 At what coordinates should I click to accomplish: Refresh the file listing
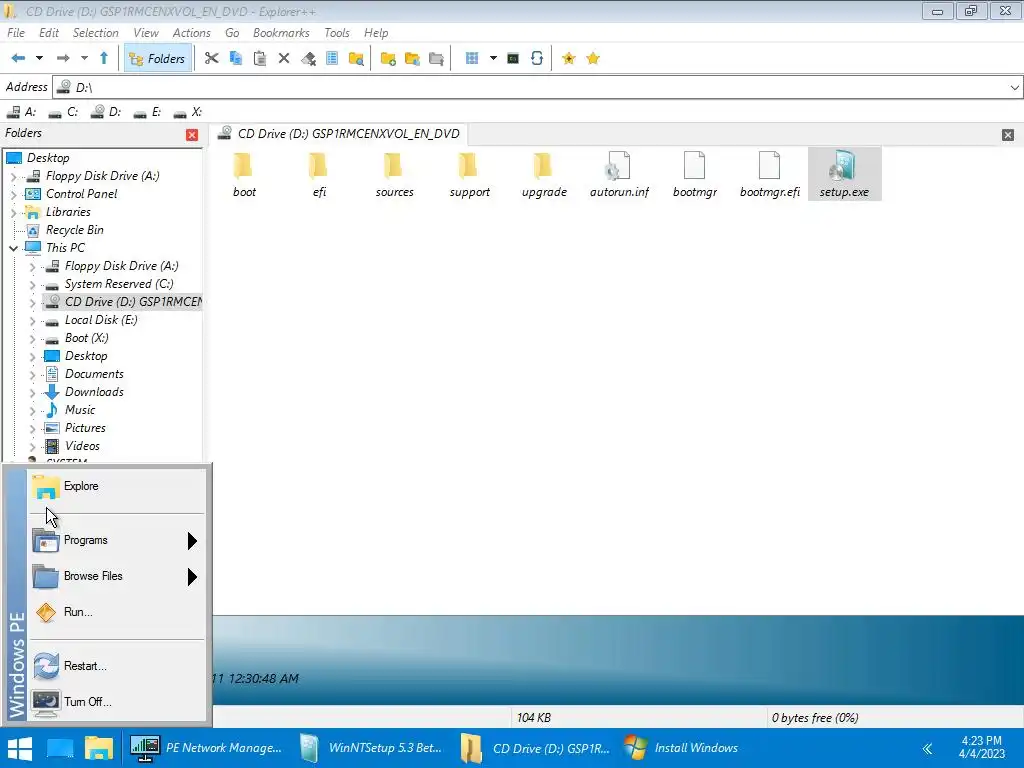tap(536, 58)
